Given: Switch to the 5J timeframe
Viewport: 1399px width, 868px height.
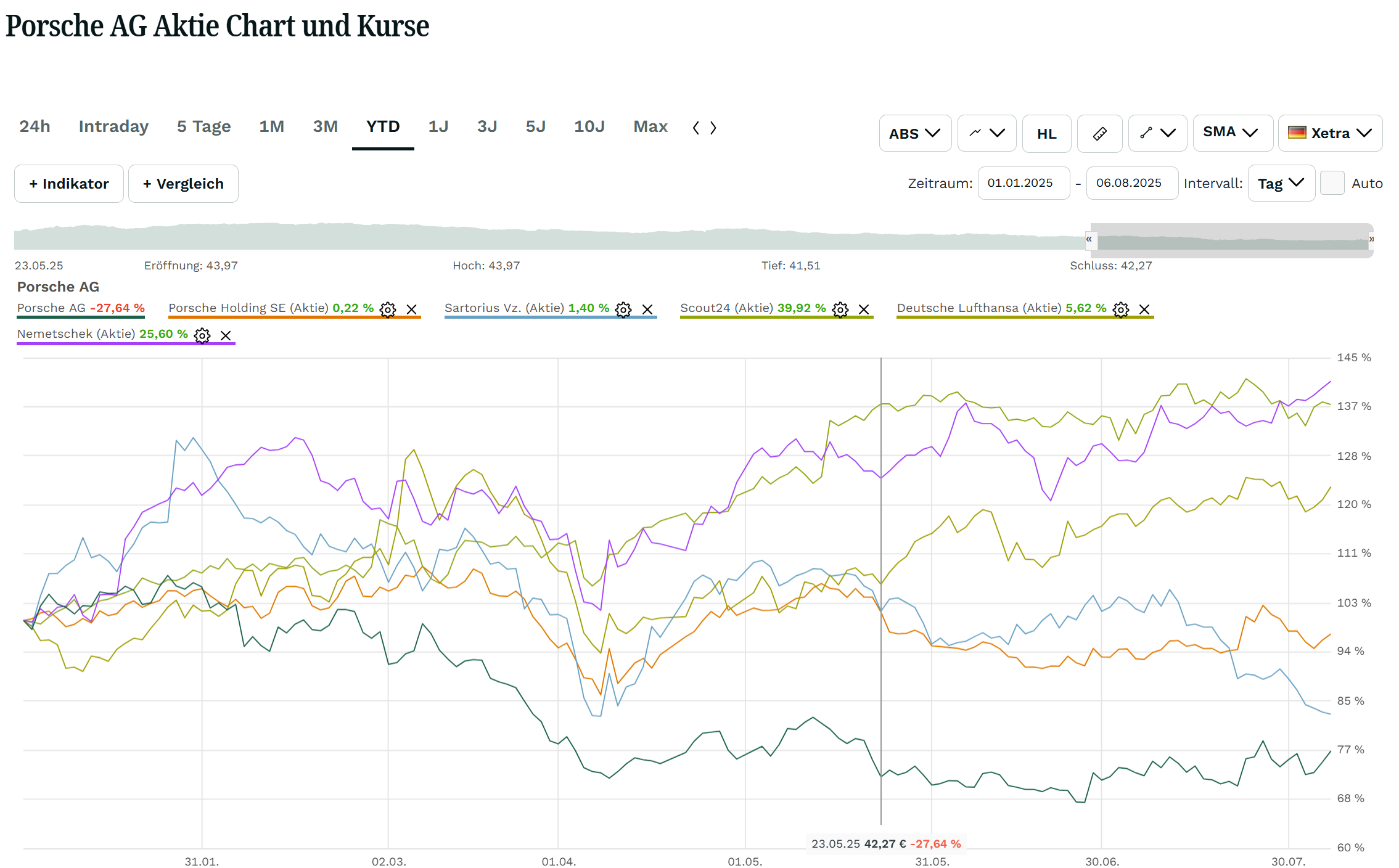Looking at the screenshot, I should (x=535, y=126).
